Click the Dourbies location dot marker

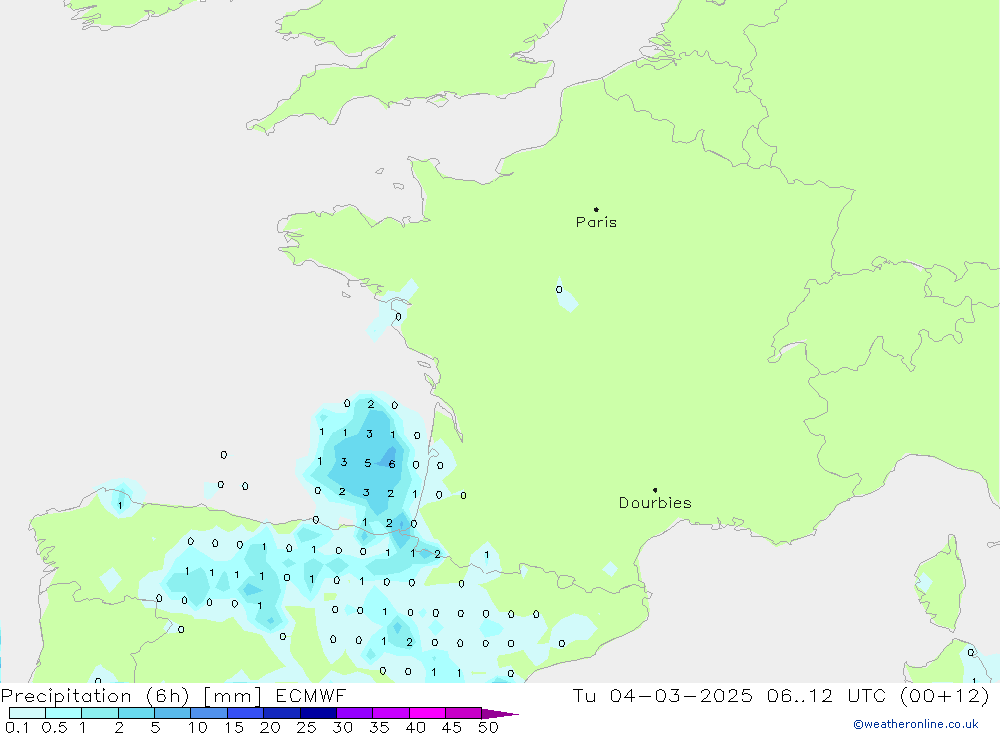click(655, 490)
